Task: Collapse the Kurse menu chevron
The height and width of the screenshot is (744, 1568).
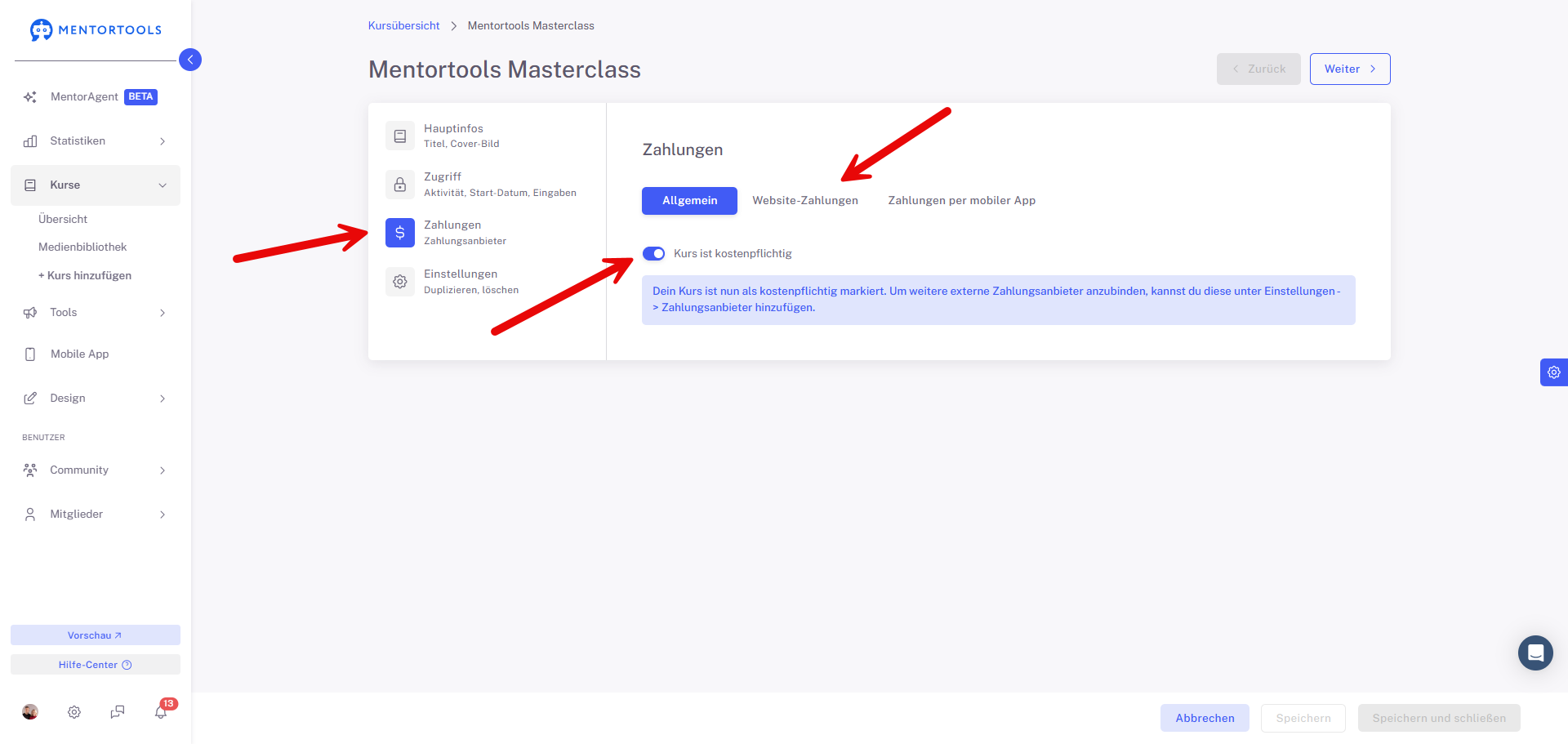Action: (163, 185)
